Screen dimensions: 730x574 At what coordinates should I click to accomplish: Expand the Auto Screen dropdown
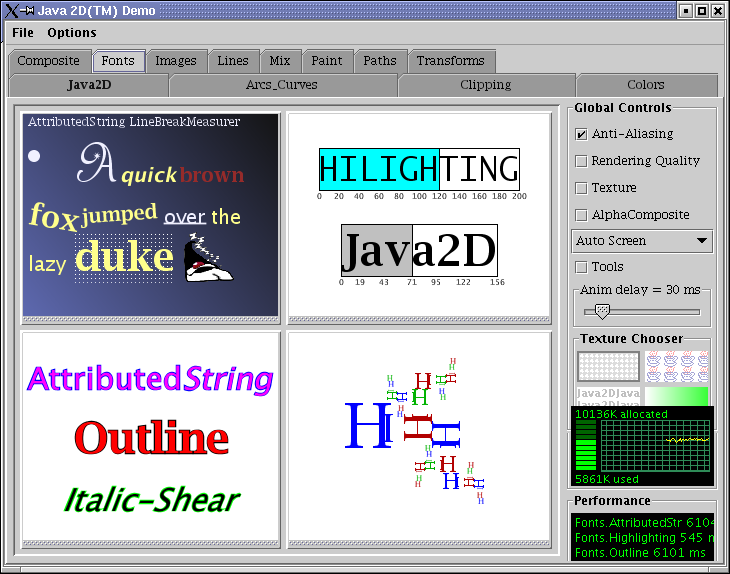point(642,241)
